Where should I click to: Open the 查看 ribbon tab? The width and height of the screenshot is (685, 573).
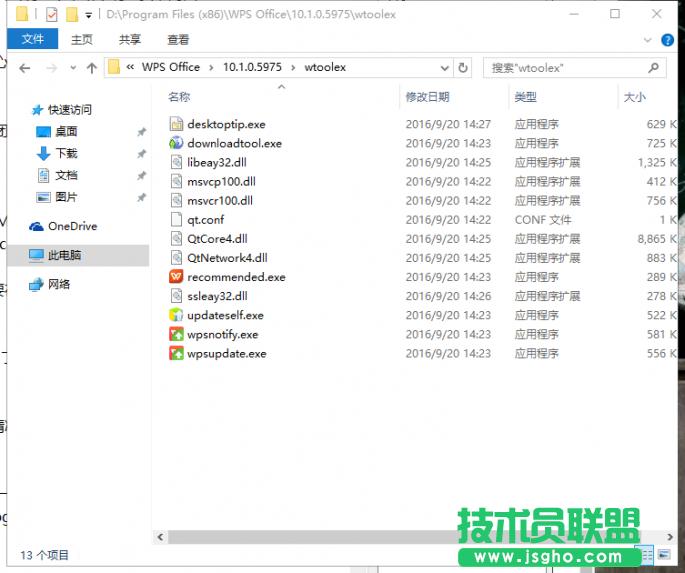178,40
